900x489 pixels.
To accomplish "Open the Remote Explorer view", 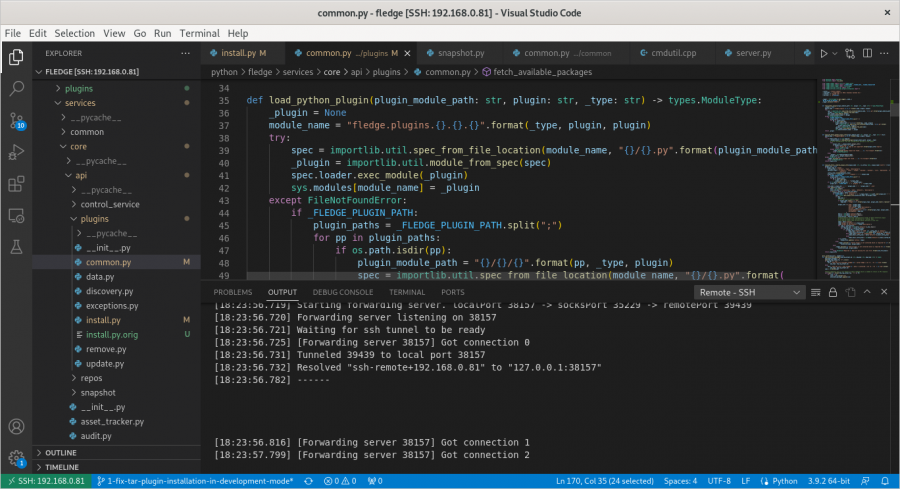I will (x=16, y=215).
